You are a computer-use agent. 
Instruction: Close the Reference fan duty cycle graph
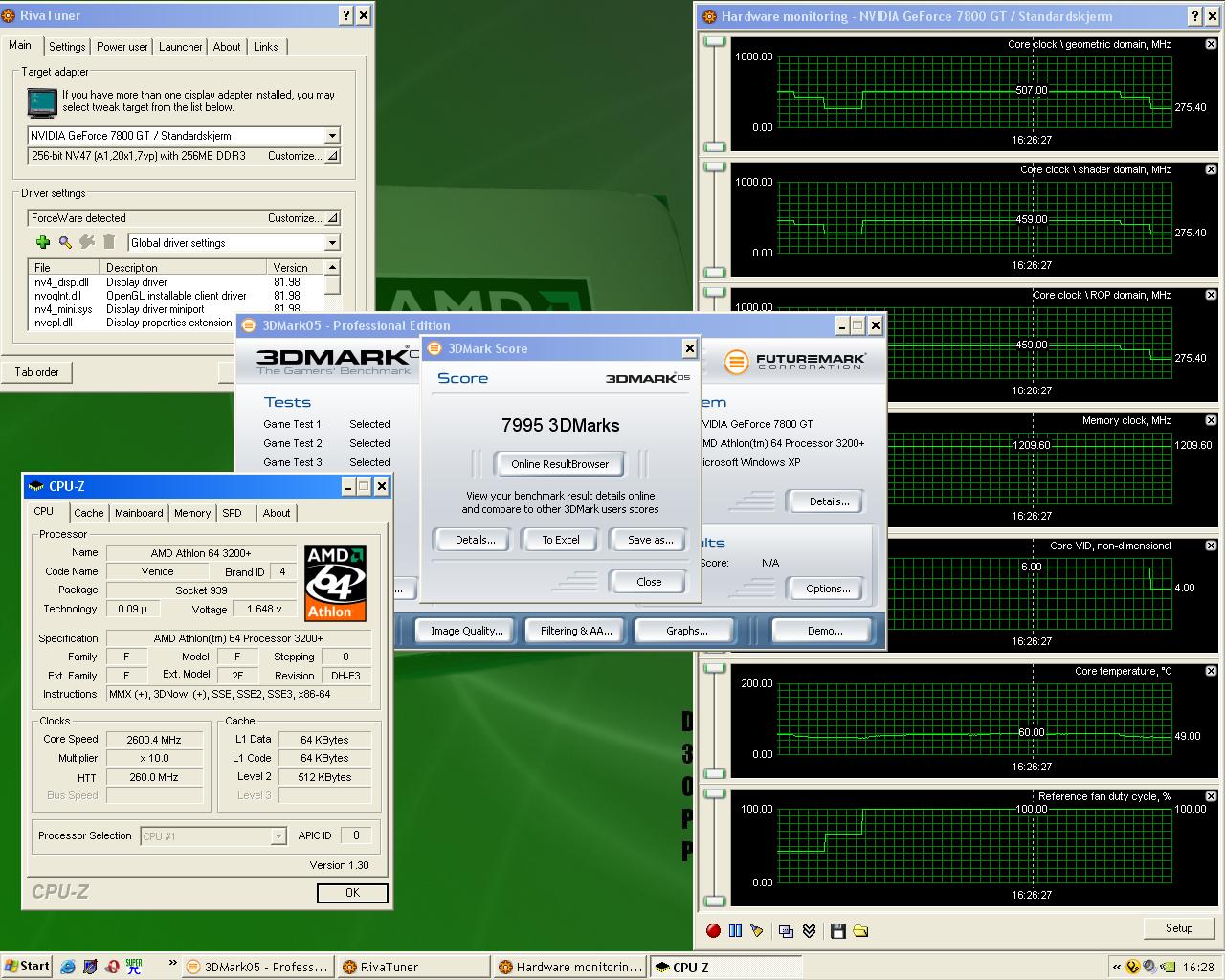click(x=1211, y=796)
